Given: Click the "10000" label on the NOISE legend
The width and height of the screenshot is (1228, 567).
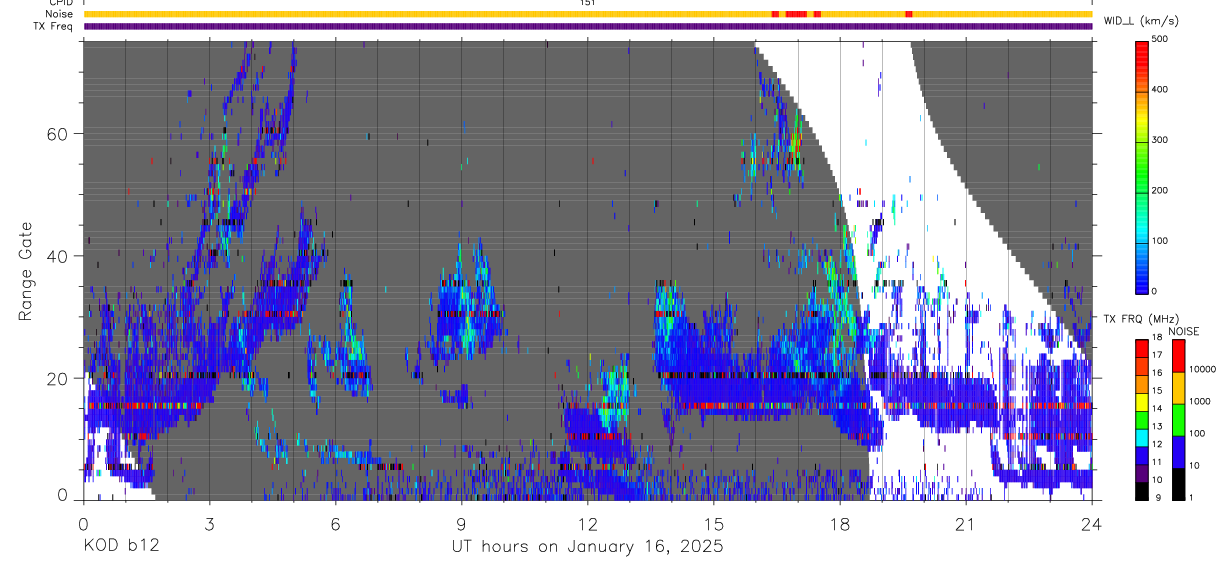Looking at the screenshot, I should [x=1204, y=369].
